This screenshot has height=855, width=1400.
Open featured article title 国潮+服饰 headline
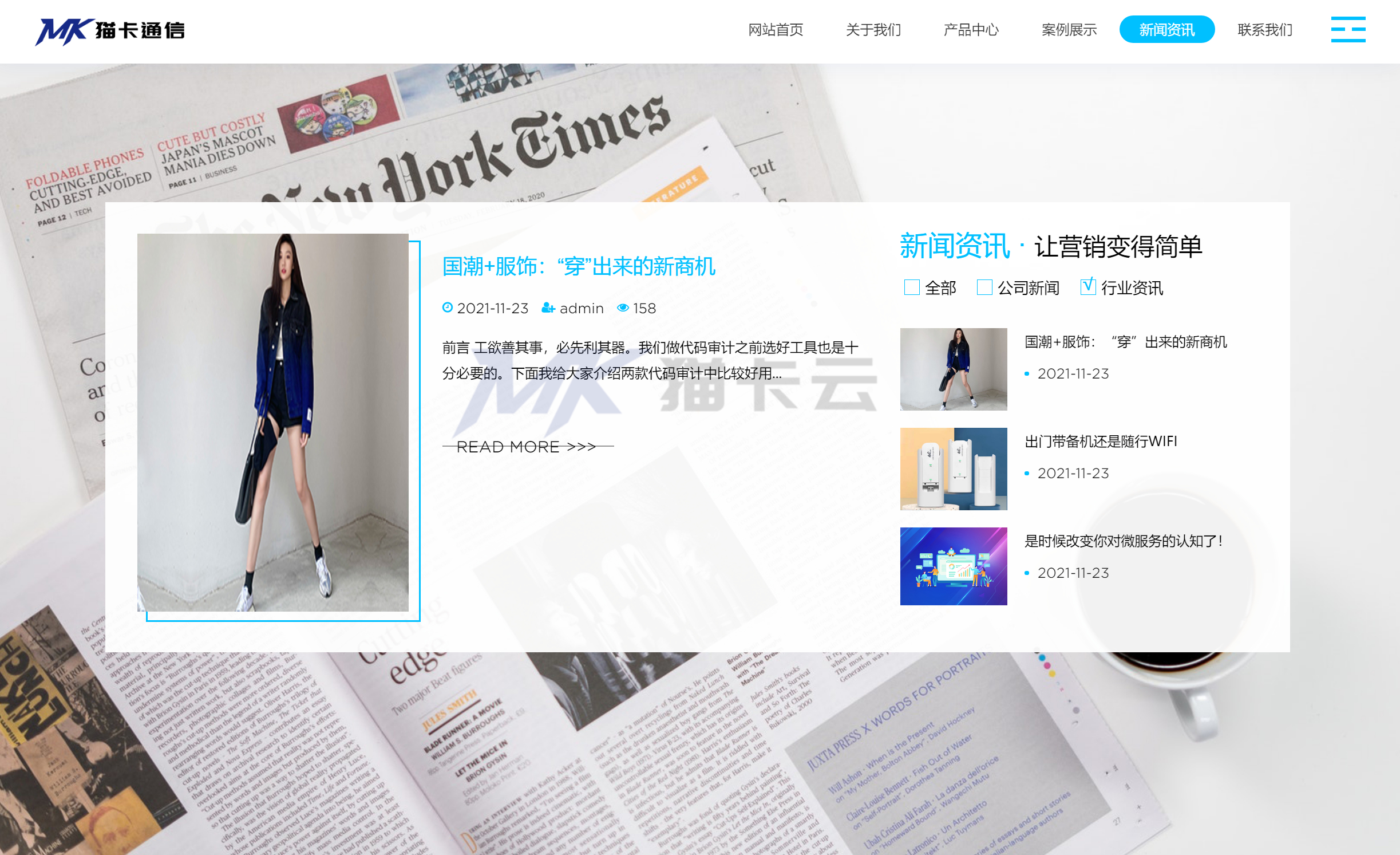(x=579, y=266)
